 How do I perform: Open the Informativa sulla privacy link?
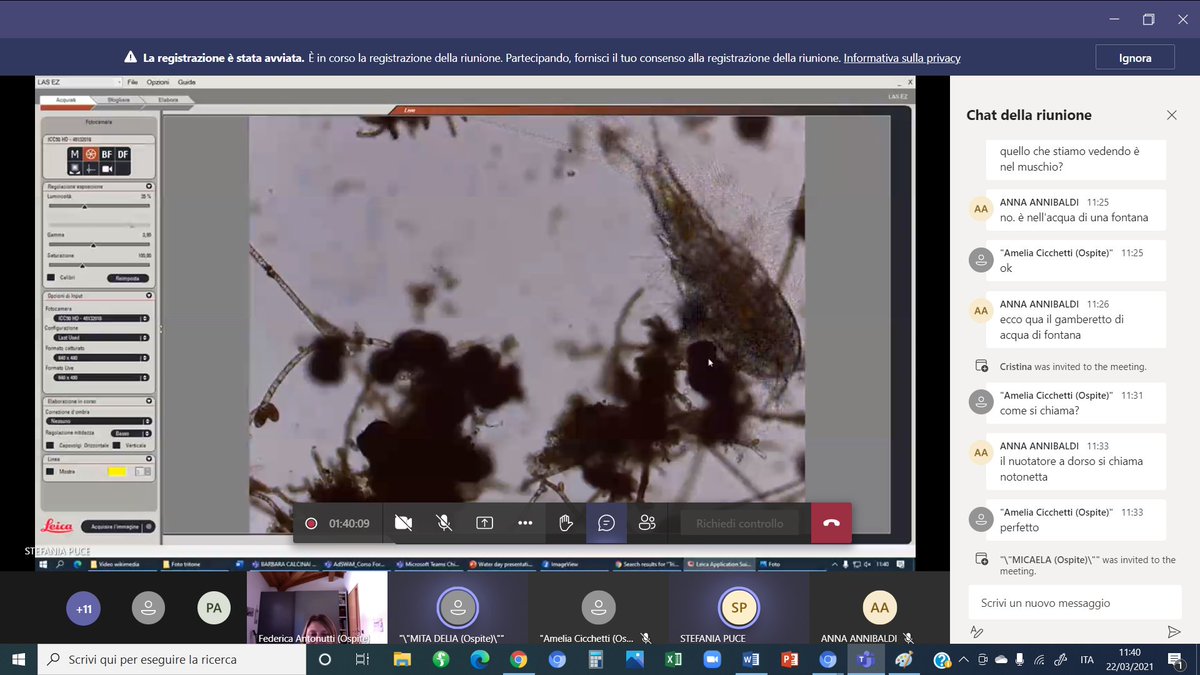click(902, 58)
